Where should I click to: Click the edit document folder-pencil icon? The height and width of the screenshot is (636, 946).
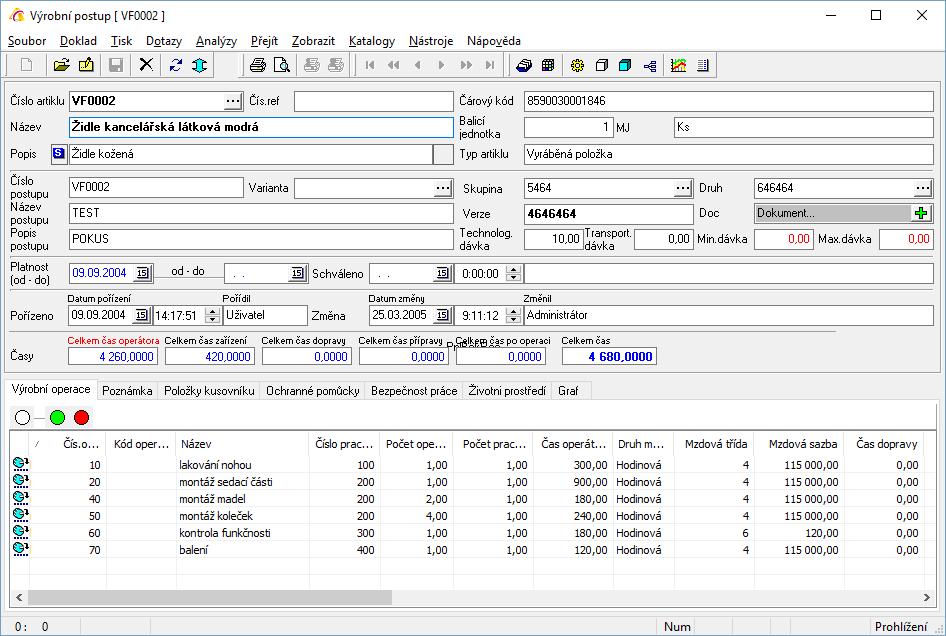click(86, 65)
